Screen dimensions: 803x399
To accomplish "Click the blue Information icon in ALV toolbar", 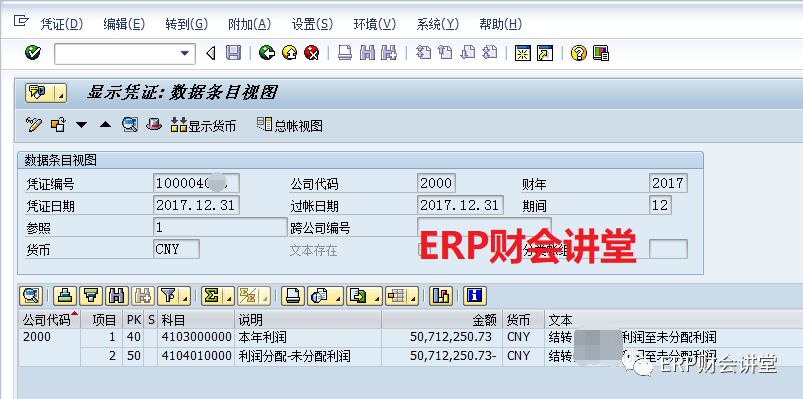I will 475,296.
